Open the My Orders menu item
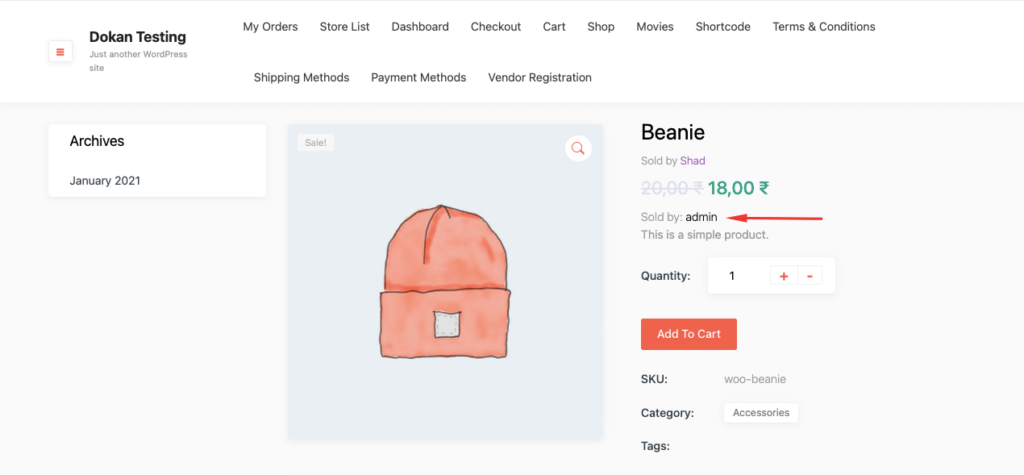This screenshot has height=475, width=1024. pos(270,27)
